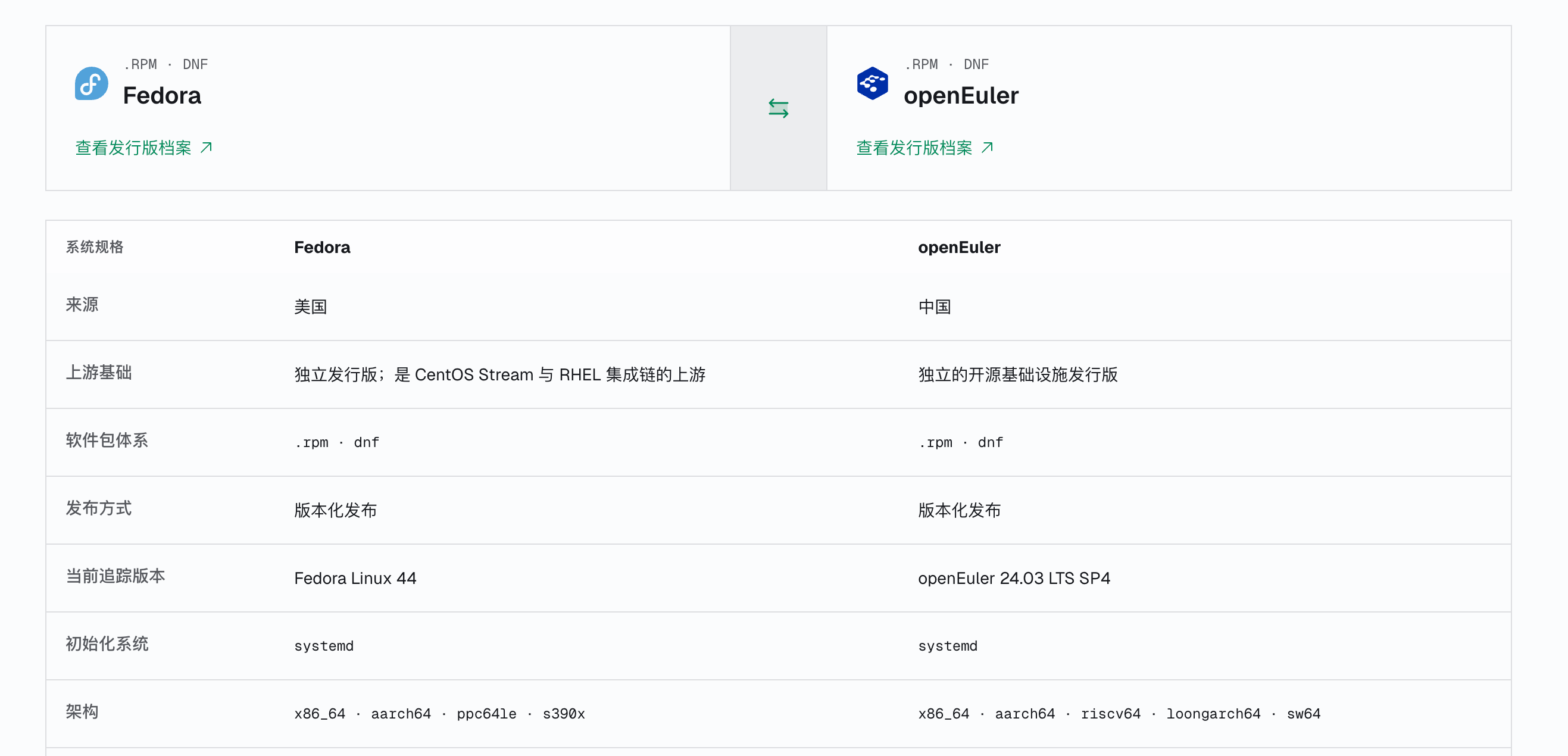Click openEuler's architectures list with loongarch64
Screen dimensions: 1568x756
(1119, 714)
